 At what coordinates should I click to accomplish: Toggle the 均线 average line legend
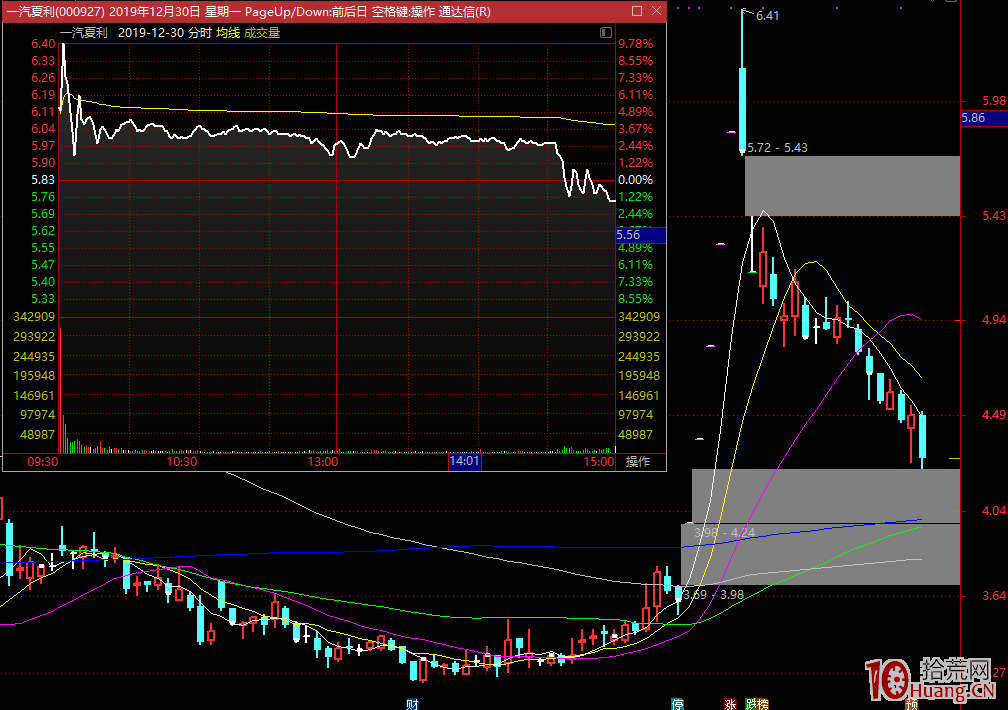point(228,33)
